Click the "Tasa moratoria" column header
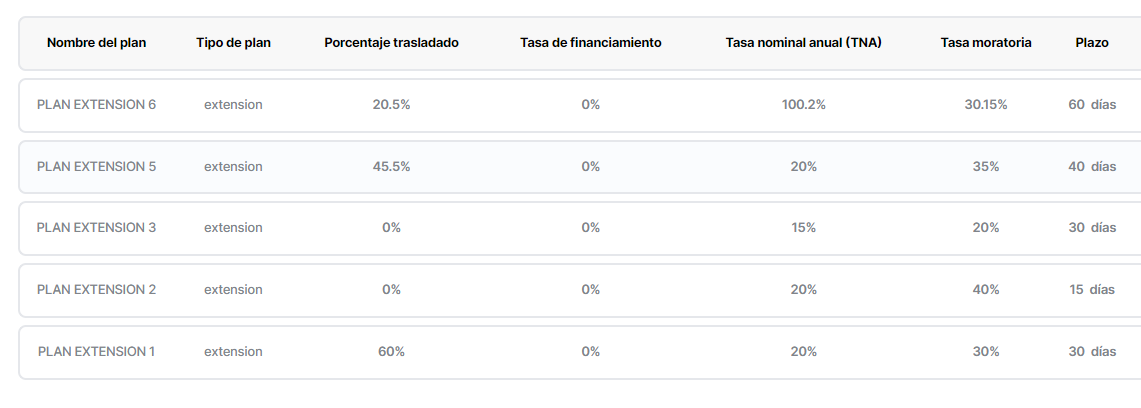The image size is (1141, 408). 985,43
